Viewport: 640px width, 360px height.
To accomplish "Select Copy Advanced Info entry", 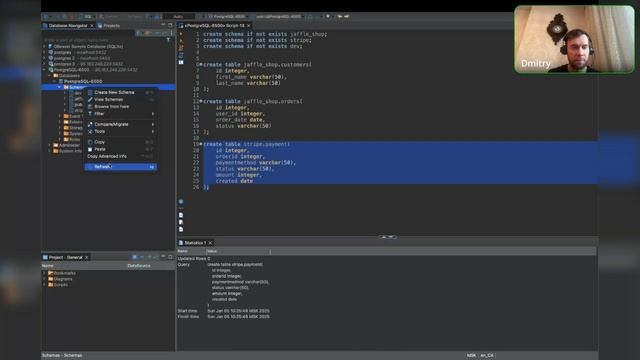I will coord(120,156).
